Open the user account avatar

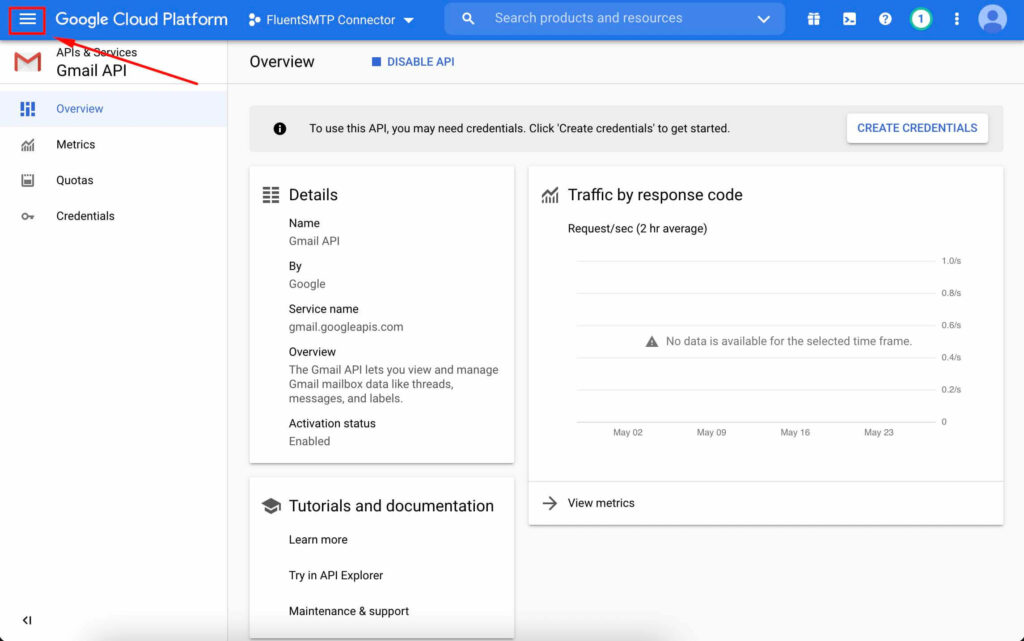[x=992, y=19]
